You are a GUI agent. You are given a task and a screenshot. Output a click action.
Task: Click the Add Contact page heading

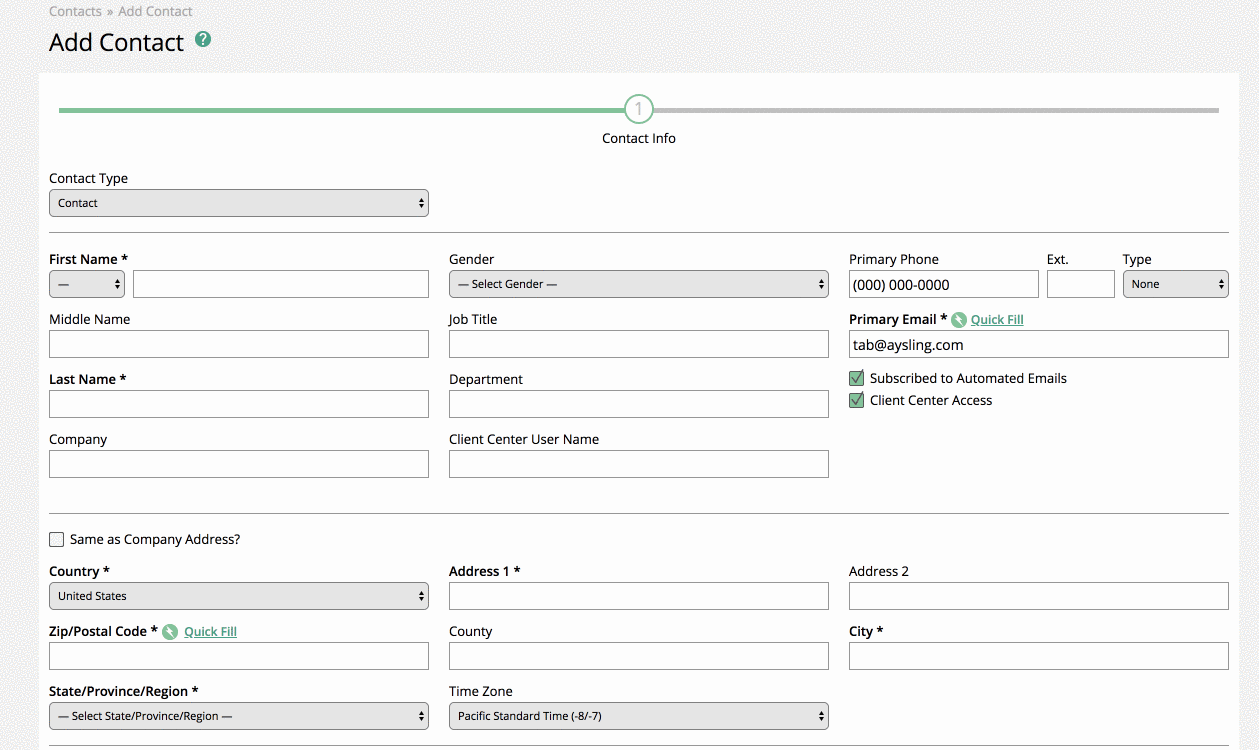pos(117,43)
